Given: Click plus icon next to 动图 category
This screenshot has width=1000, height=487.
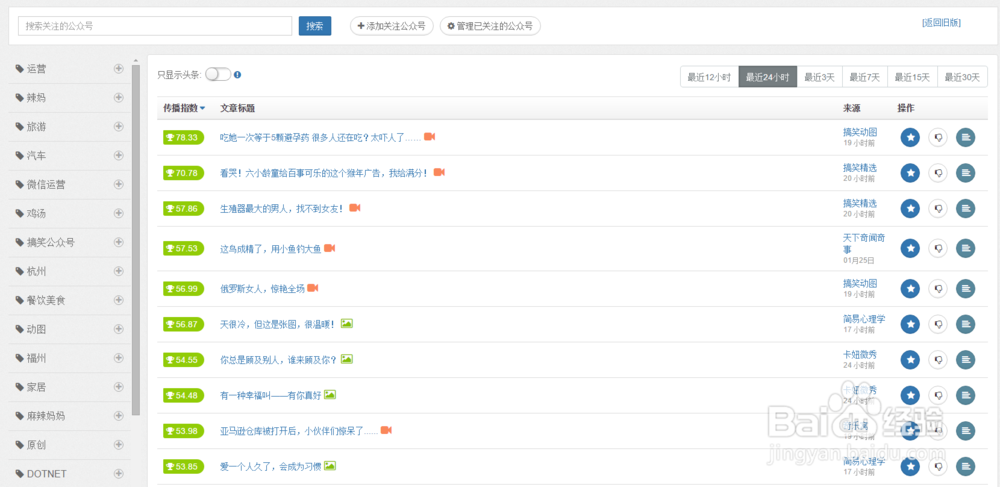Looking at the screenshot, I should click(119, 329).
